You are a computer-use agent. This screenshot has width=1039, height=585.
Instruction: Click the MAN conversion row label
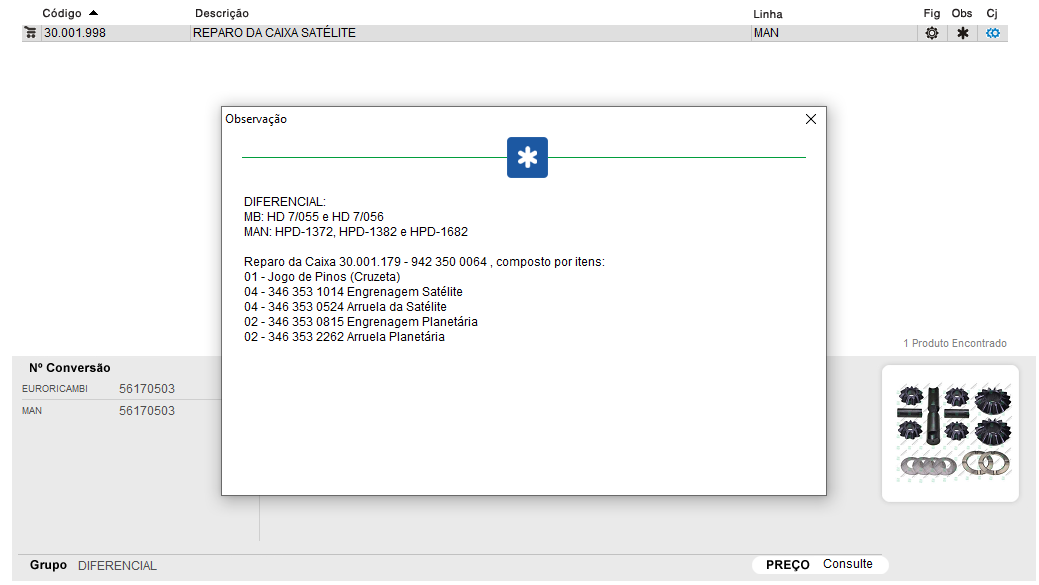pos(32,411)
